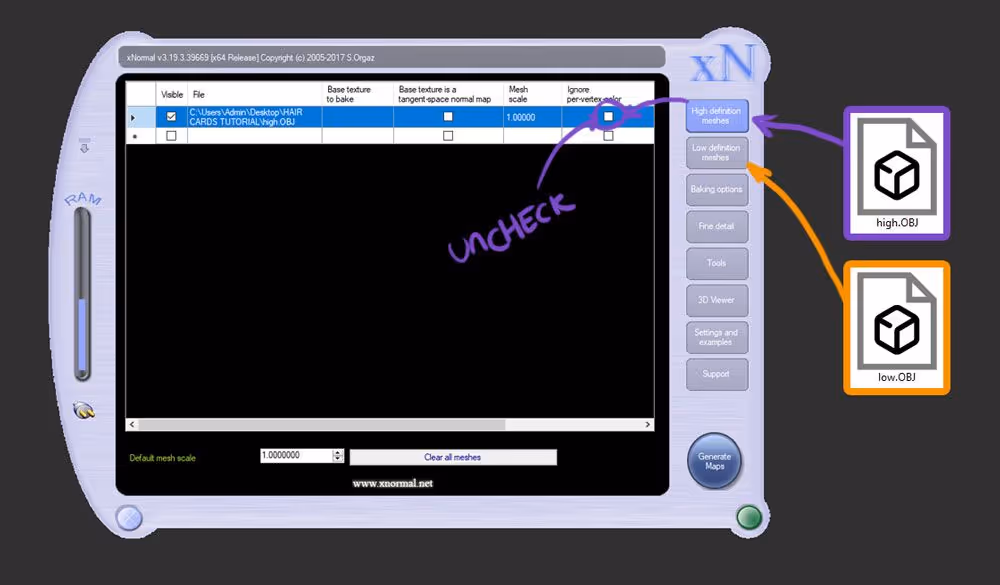Screen dimensions: 1000x585
Task: Click the Default mesh scale label
Action: [163, 458]
